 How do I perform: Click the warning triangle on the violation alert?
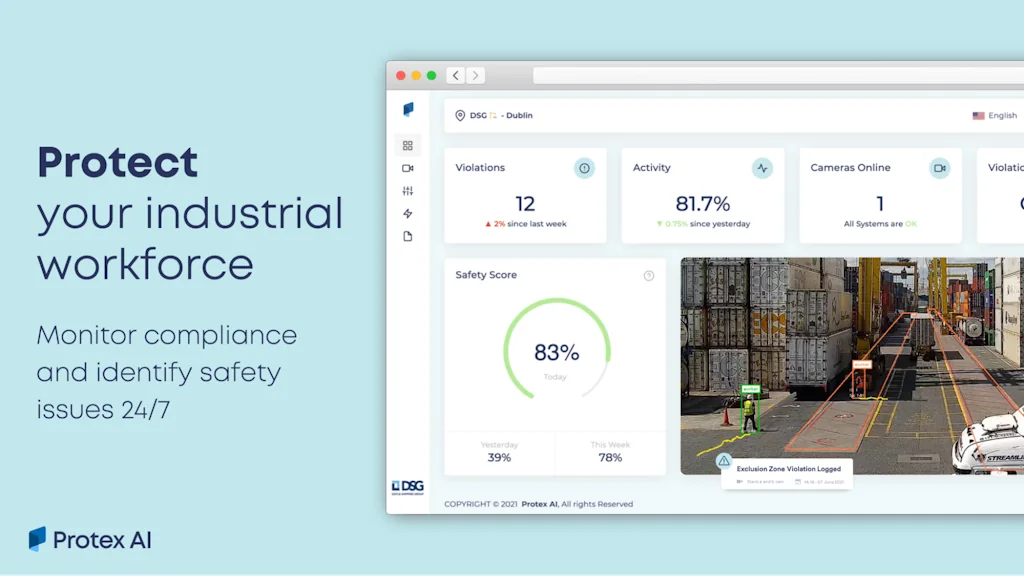point(724,461)
